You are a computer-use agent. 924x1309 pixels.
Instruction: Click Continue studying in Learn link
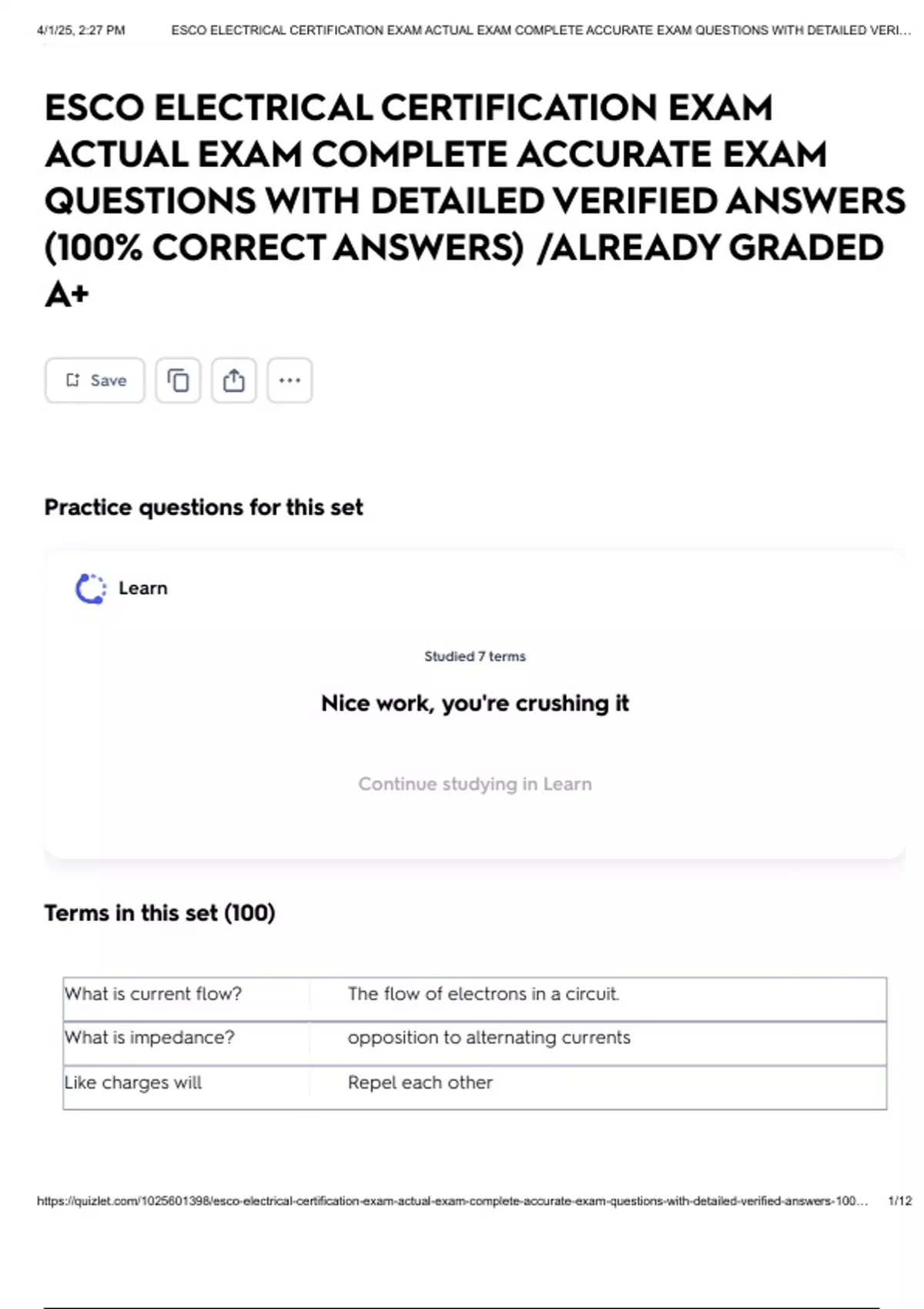[474, 784]
